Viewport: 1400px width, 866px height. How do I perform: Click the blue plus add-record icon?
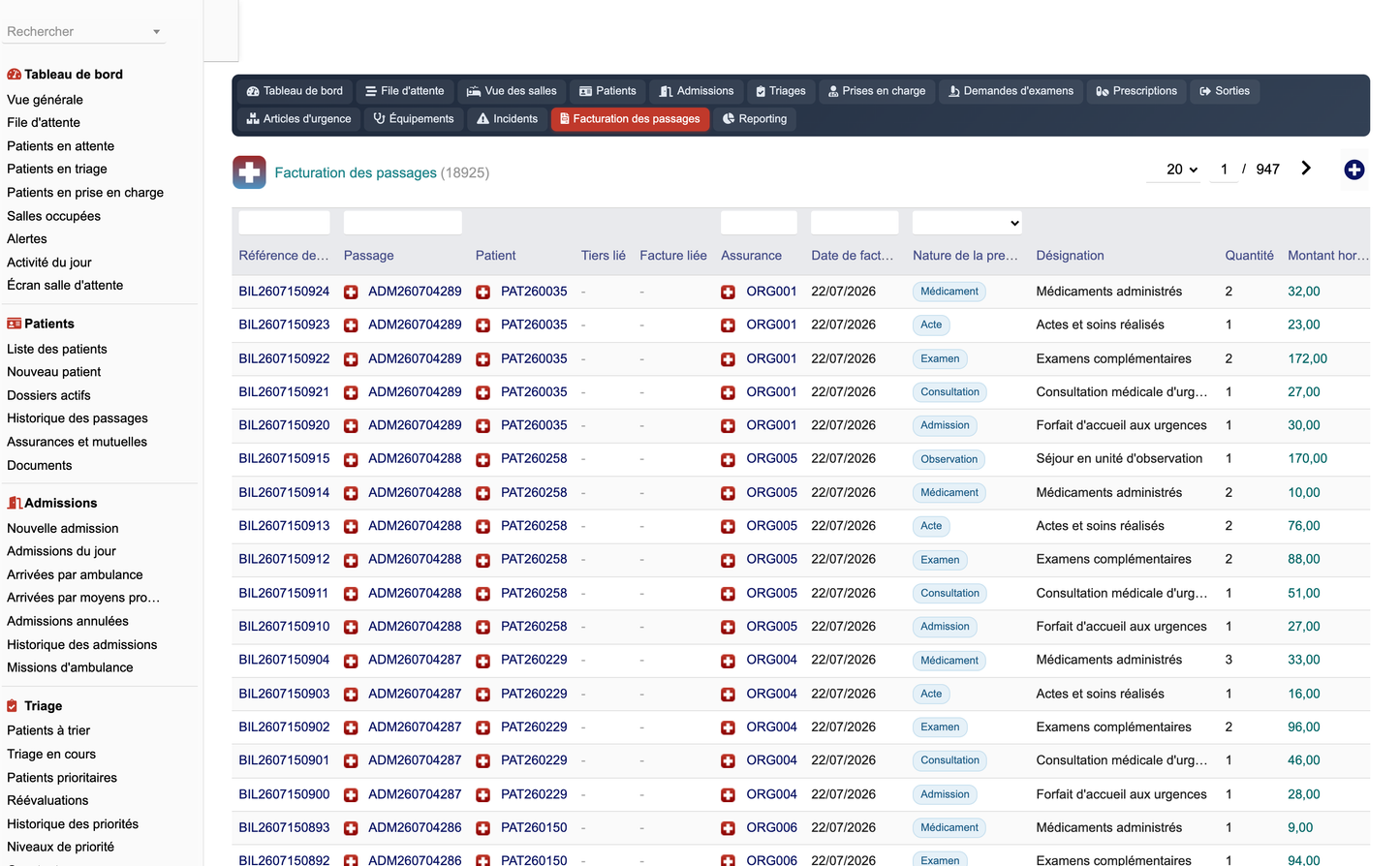1354,170
